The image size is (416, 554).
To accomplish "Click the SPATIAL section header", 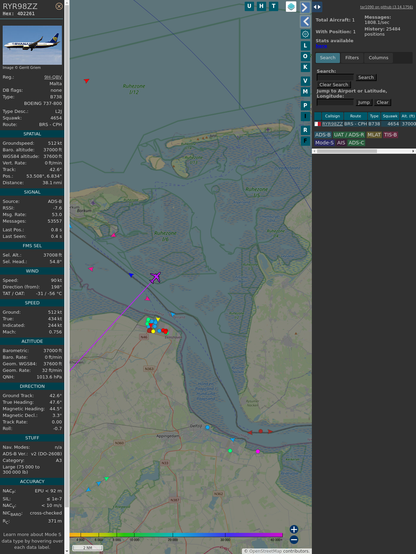I will [32, 134].
